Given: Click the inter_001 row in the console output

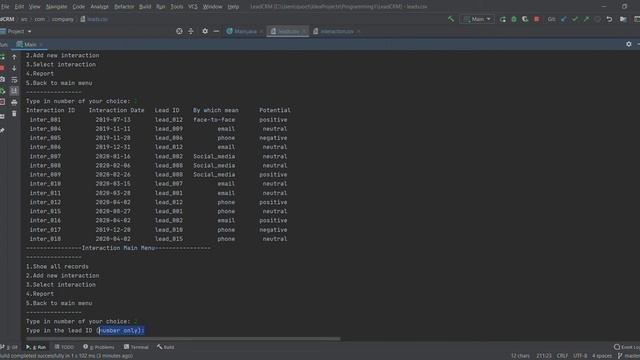Looking at the screenshot, I should [x=158, y=120].
